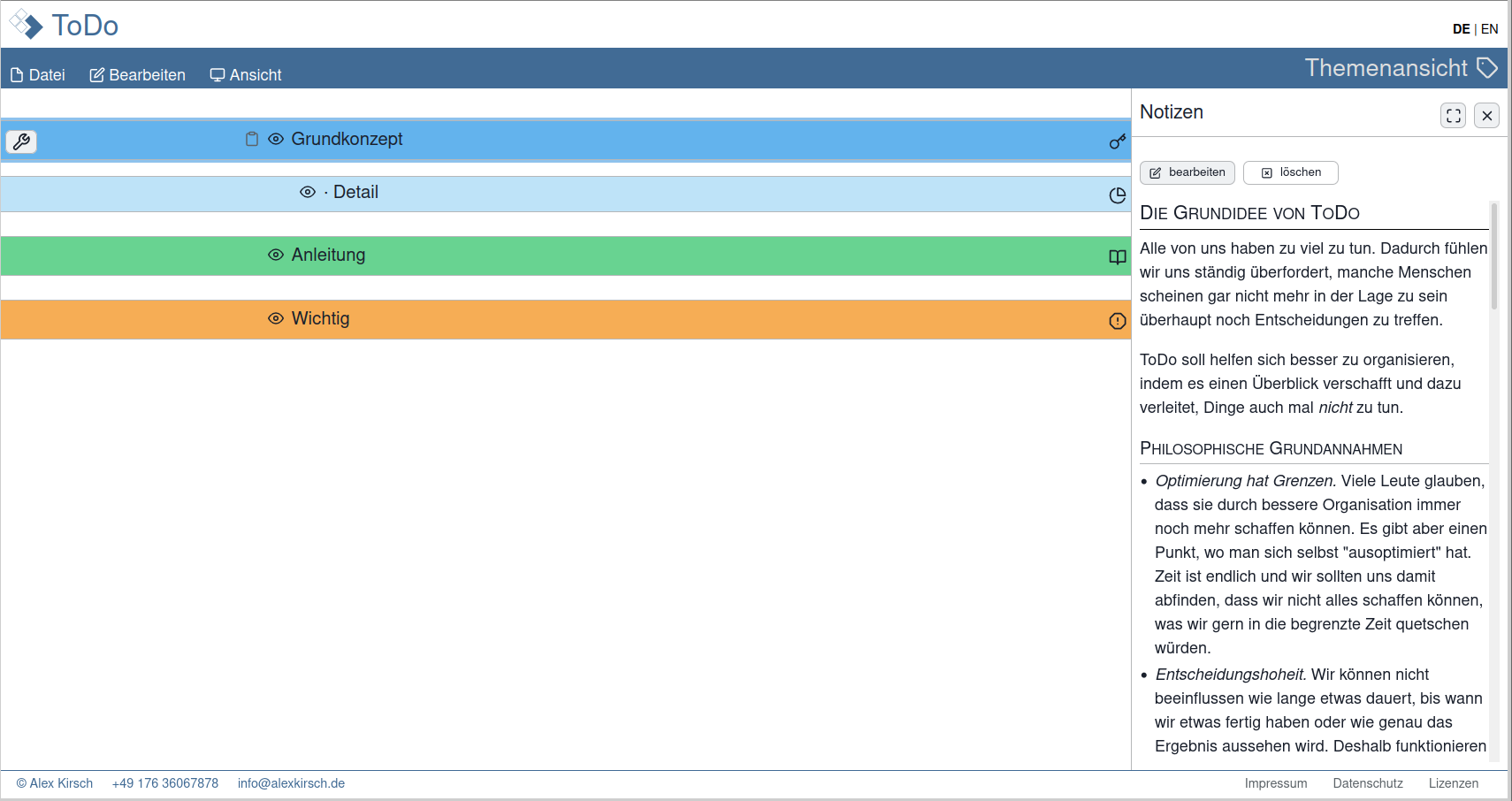Toggle visibility of Wichtig topic
The height and width of the screenshot is (801, 1512).
point(276,318)
